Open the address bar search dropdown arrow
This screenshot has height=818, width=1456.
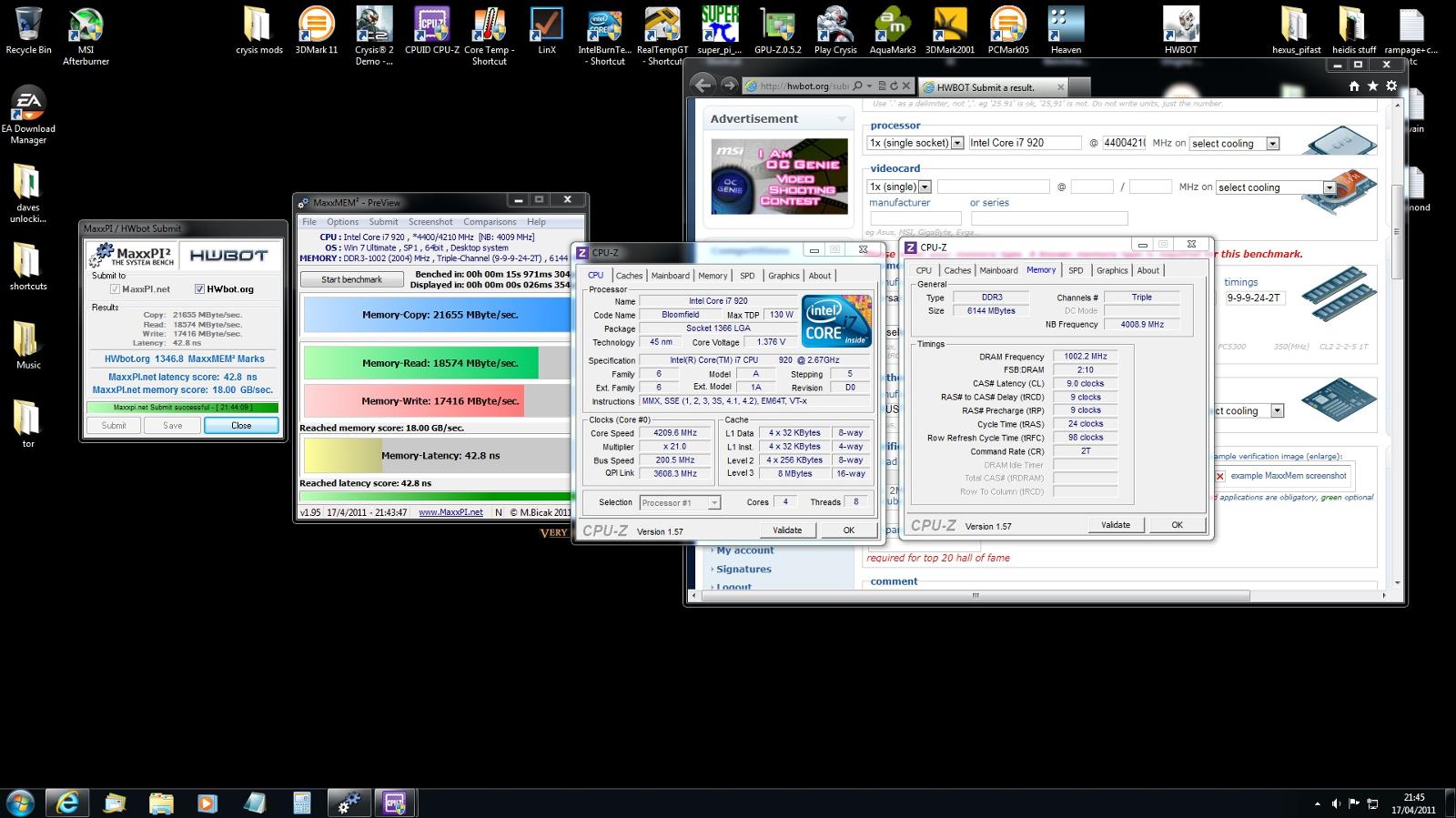pos(869,86)
